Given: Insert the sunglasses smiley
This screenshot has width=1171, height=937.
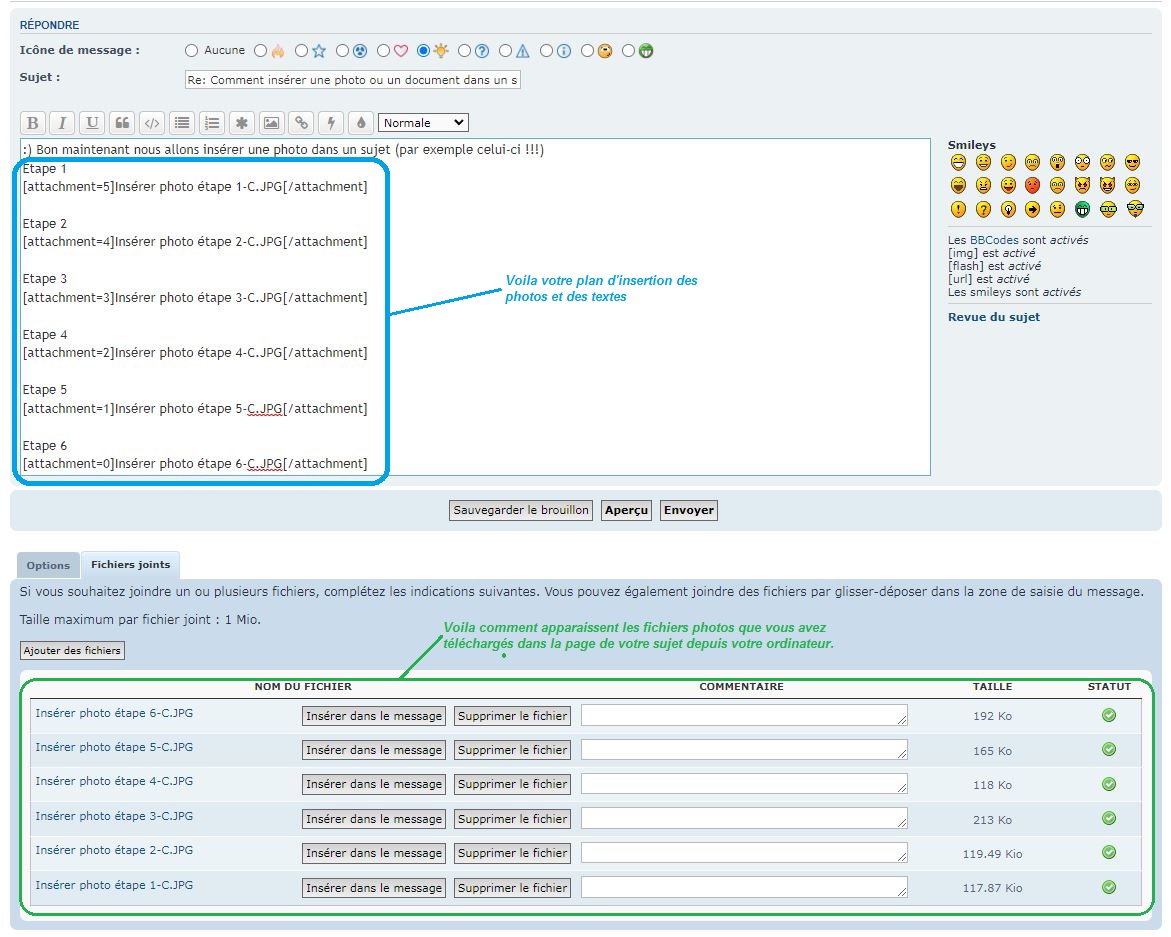Looking at the screenshot, I should (1132, 162).
